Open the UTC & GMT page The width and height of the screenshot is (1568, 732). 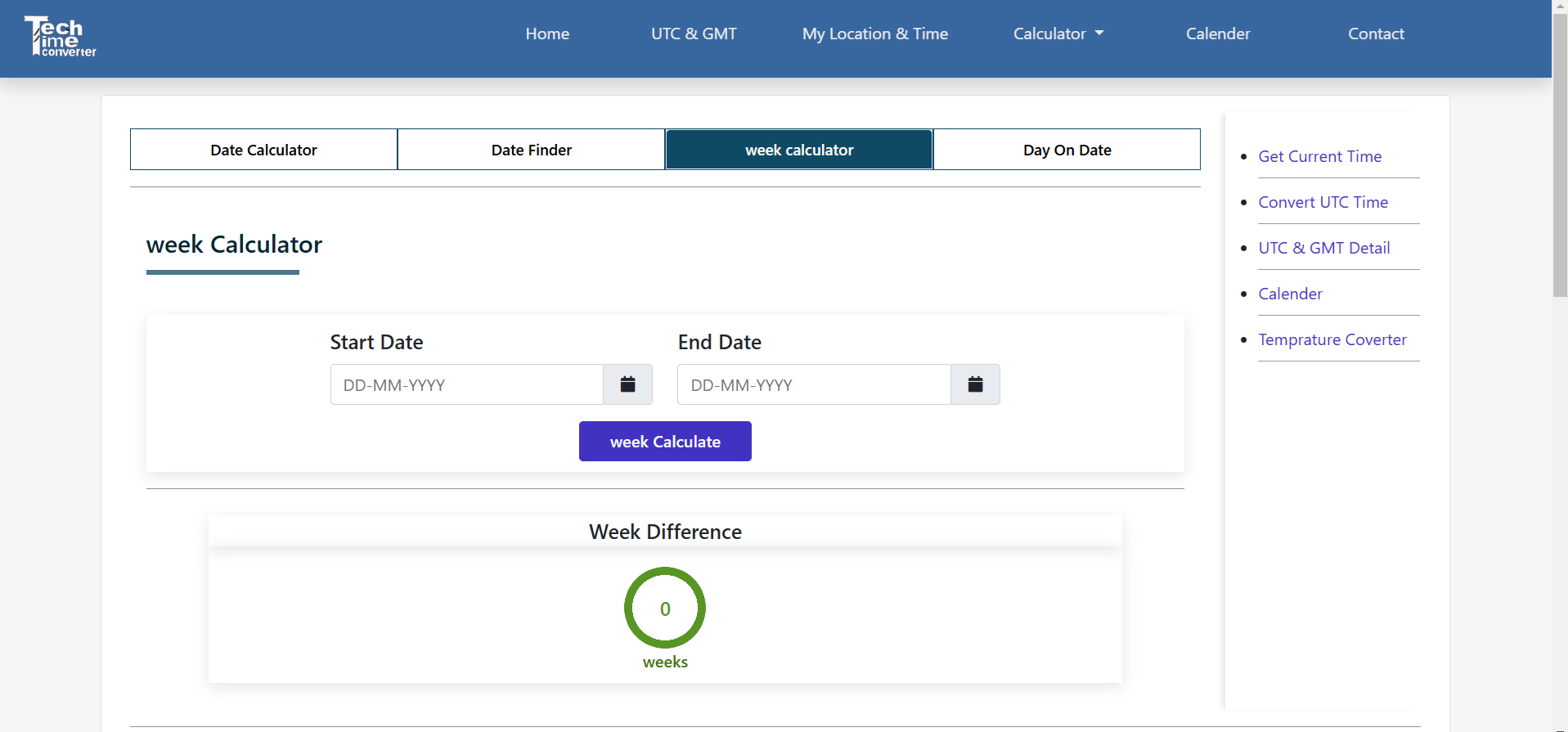694,34
